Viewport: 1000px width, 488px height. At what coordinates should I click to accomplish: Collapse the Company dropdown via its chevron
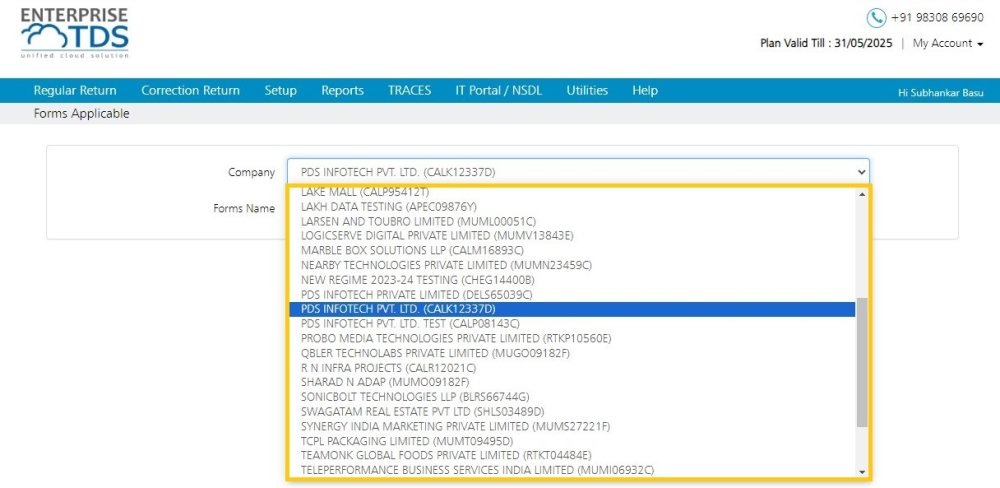[x=862, y=172]
